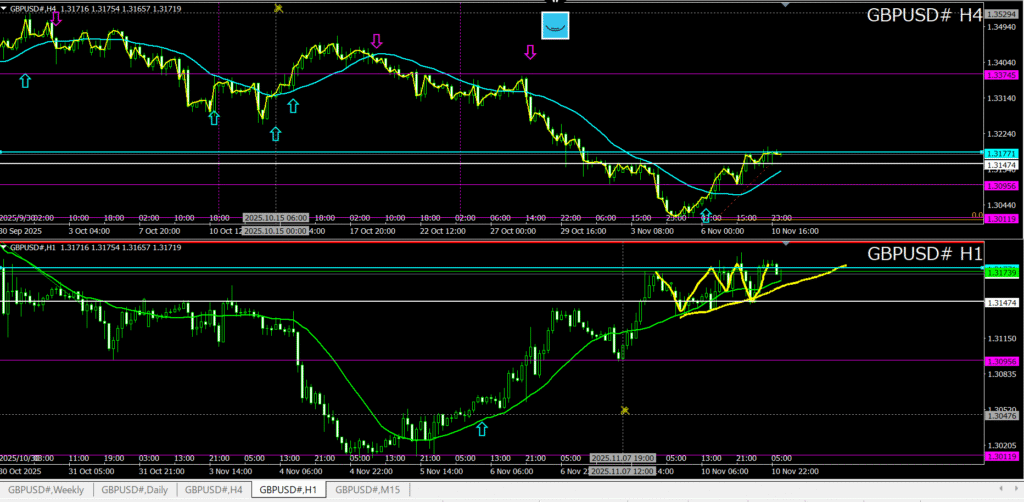Select the GBPUSD#,H4 chart tab

click(214, 490)
